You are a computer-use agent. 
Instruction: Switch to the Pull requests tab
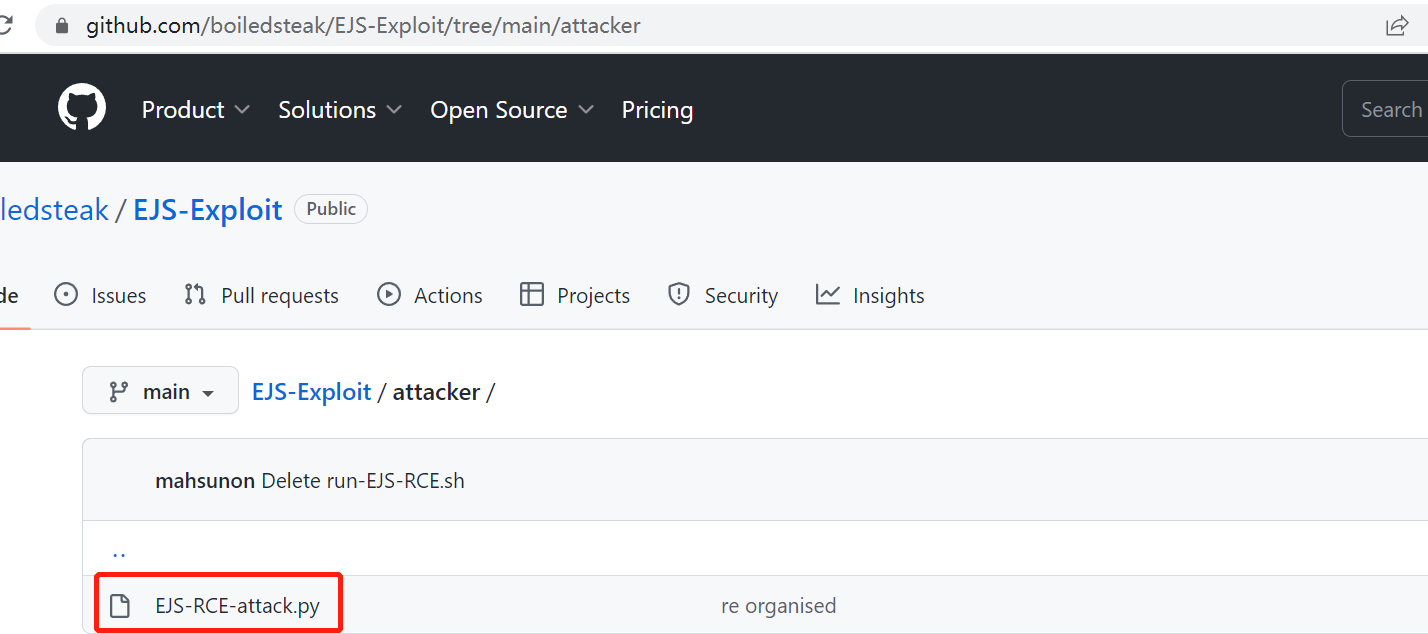pyautogui.click(x=261, y=296)
